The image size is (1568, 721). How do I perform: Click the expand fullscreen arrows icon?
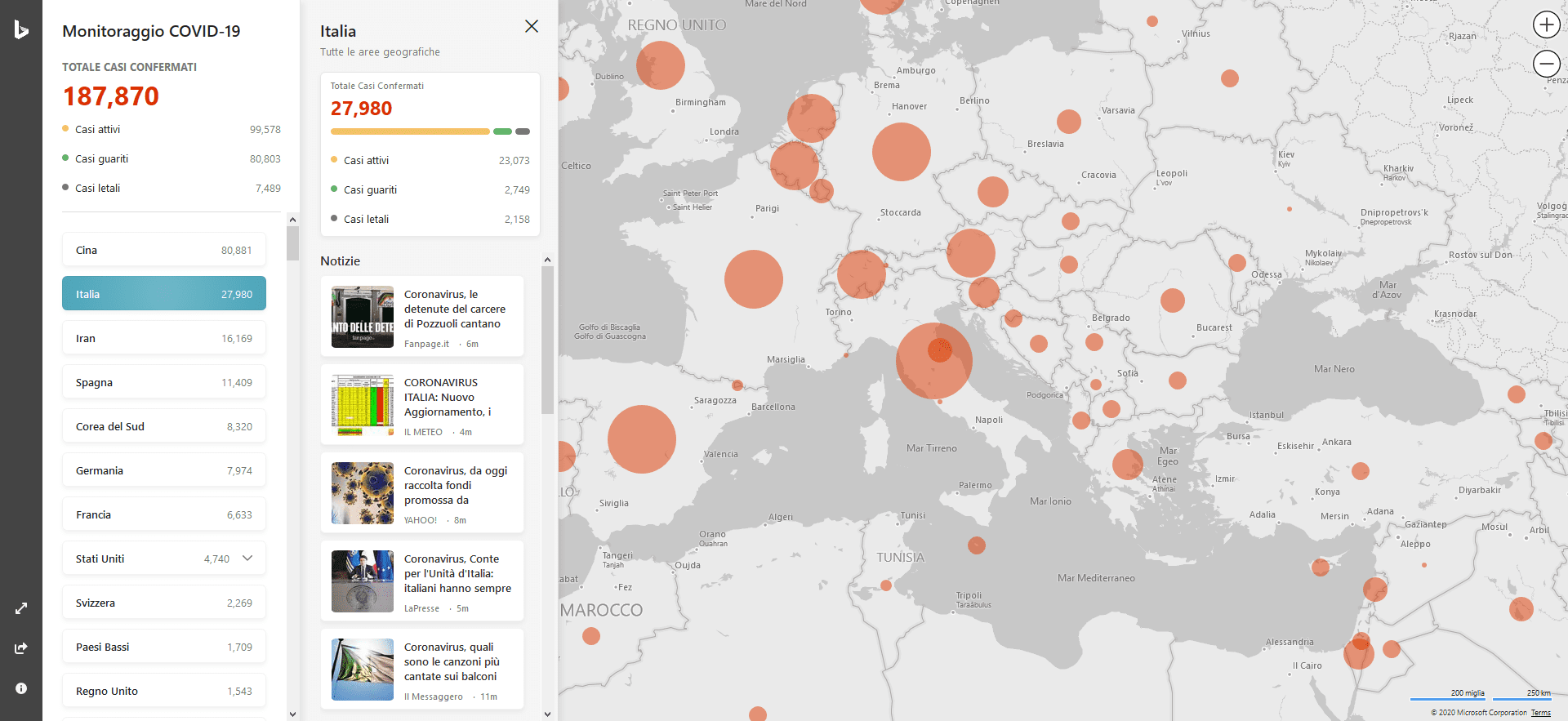tap(21, 608)
